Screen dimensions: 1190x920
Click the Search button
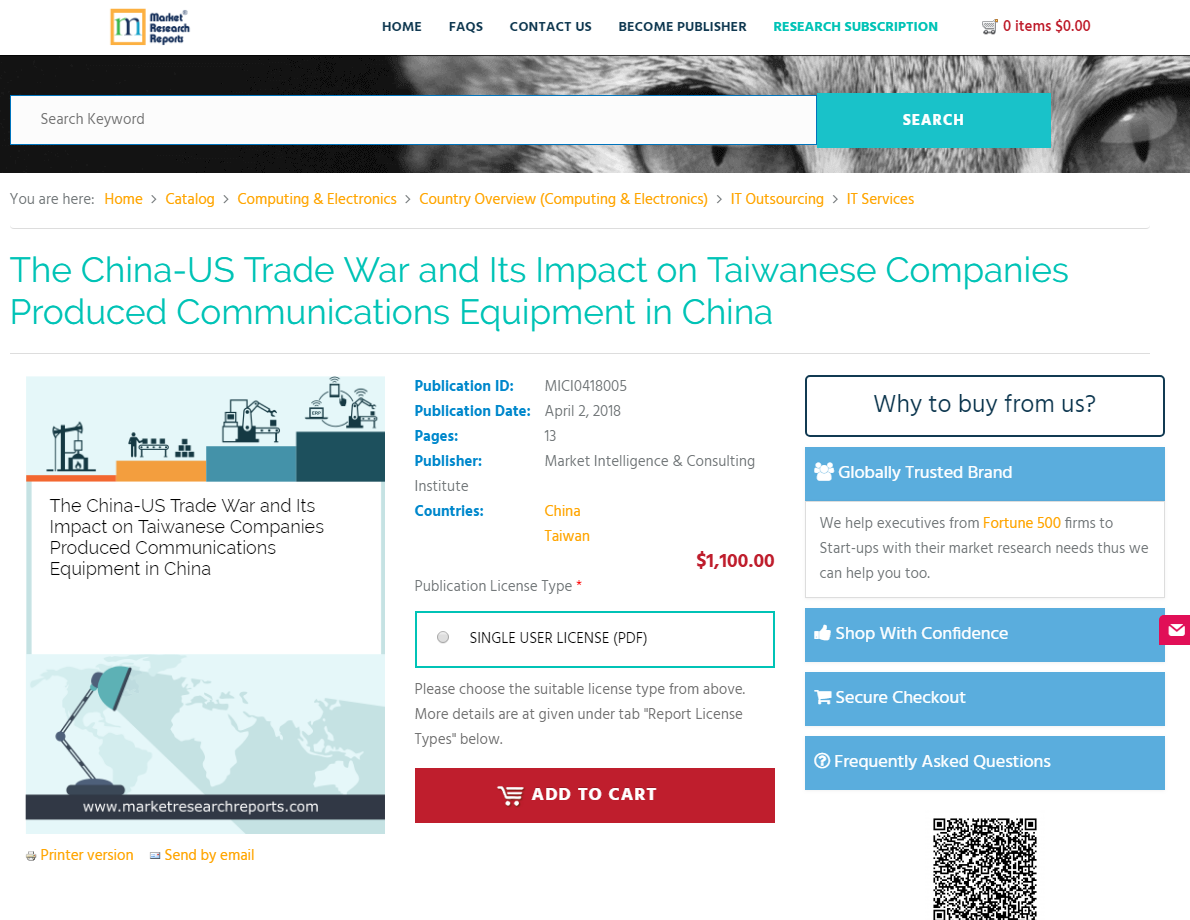coord(933,120)
